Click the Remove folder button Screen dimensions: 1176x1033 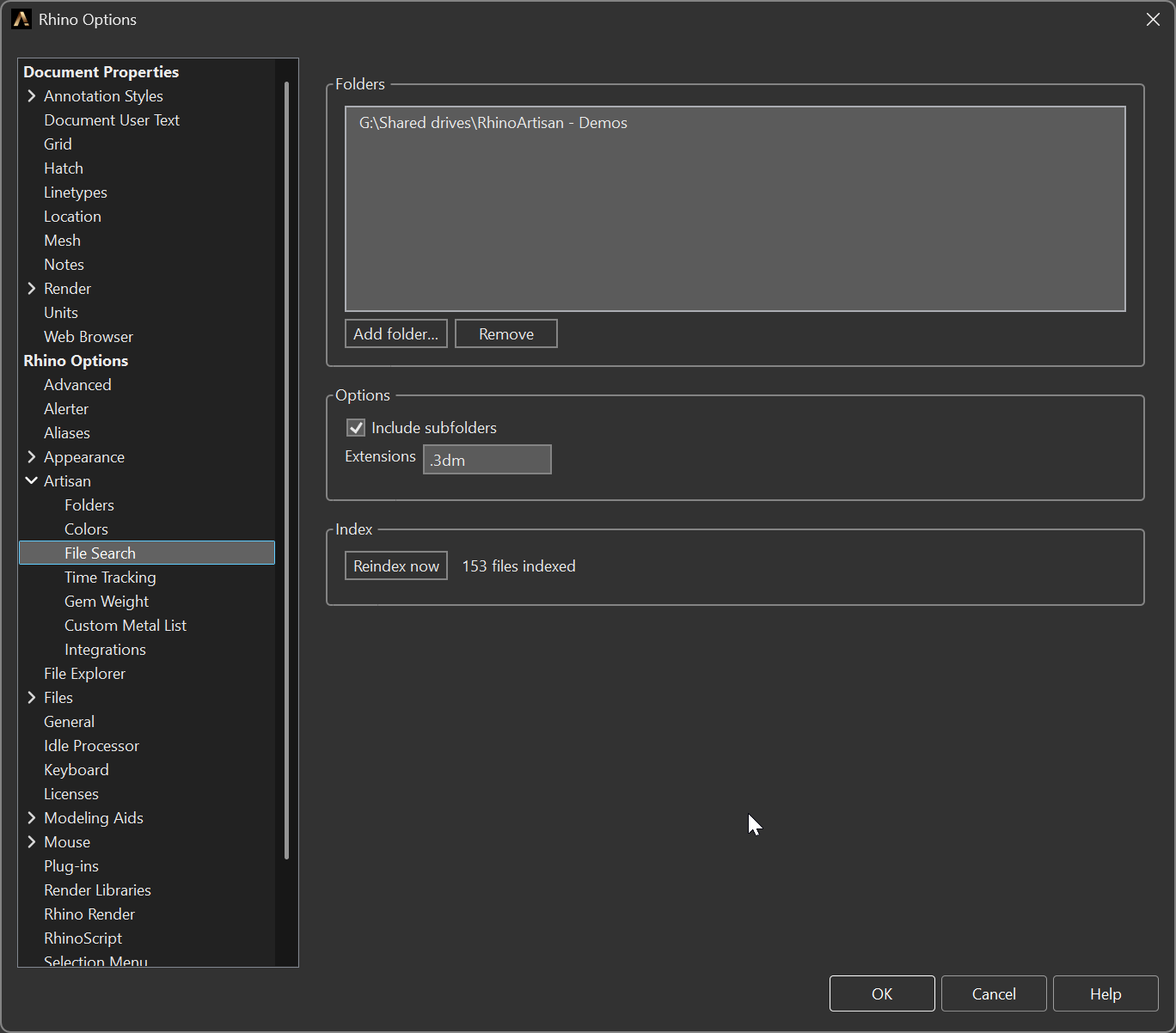point(506,334)
